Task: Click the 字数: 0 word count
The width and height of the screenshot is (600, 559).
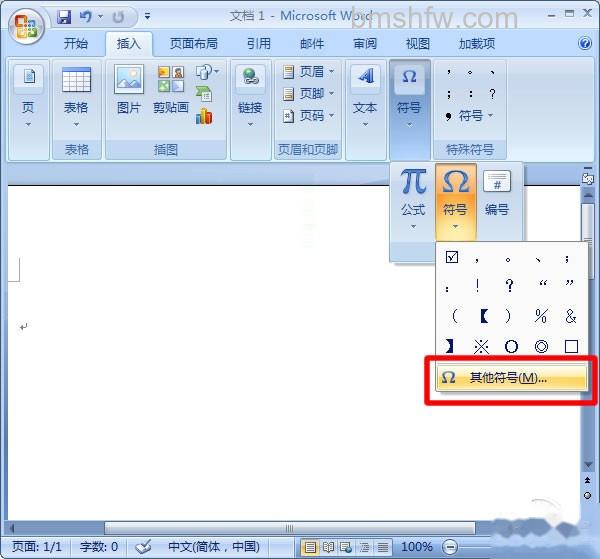Action: coord(99,547)
